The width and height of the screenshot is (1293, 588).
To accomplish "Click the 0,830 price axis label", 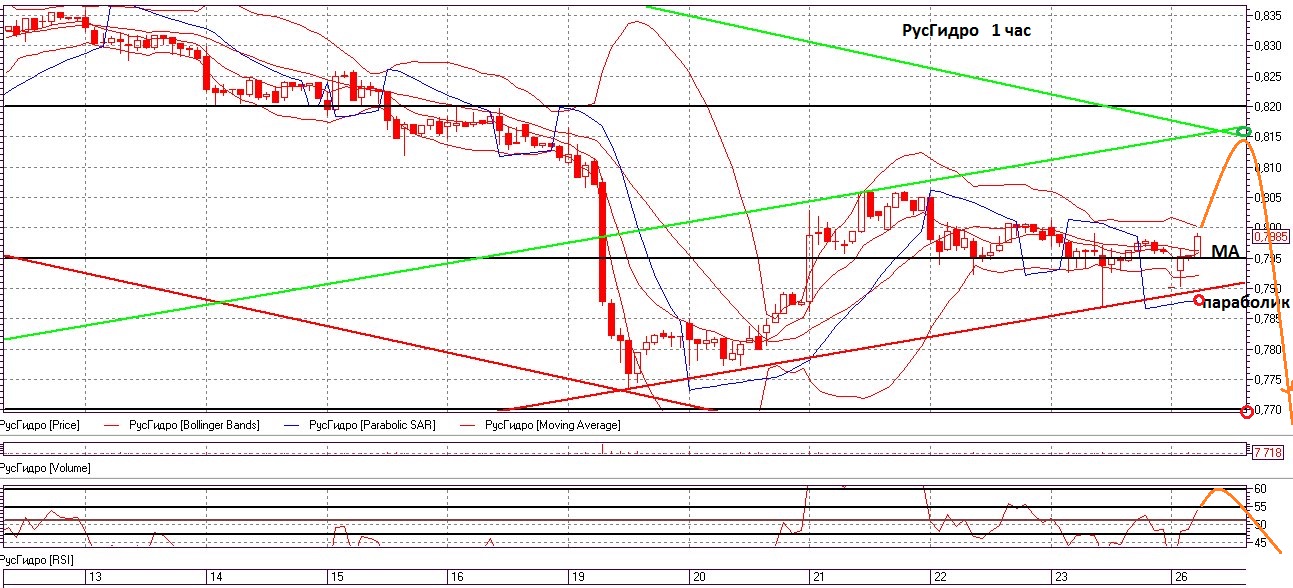I will coord(1267,46).
